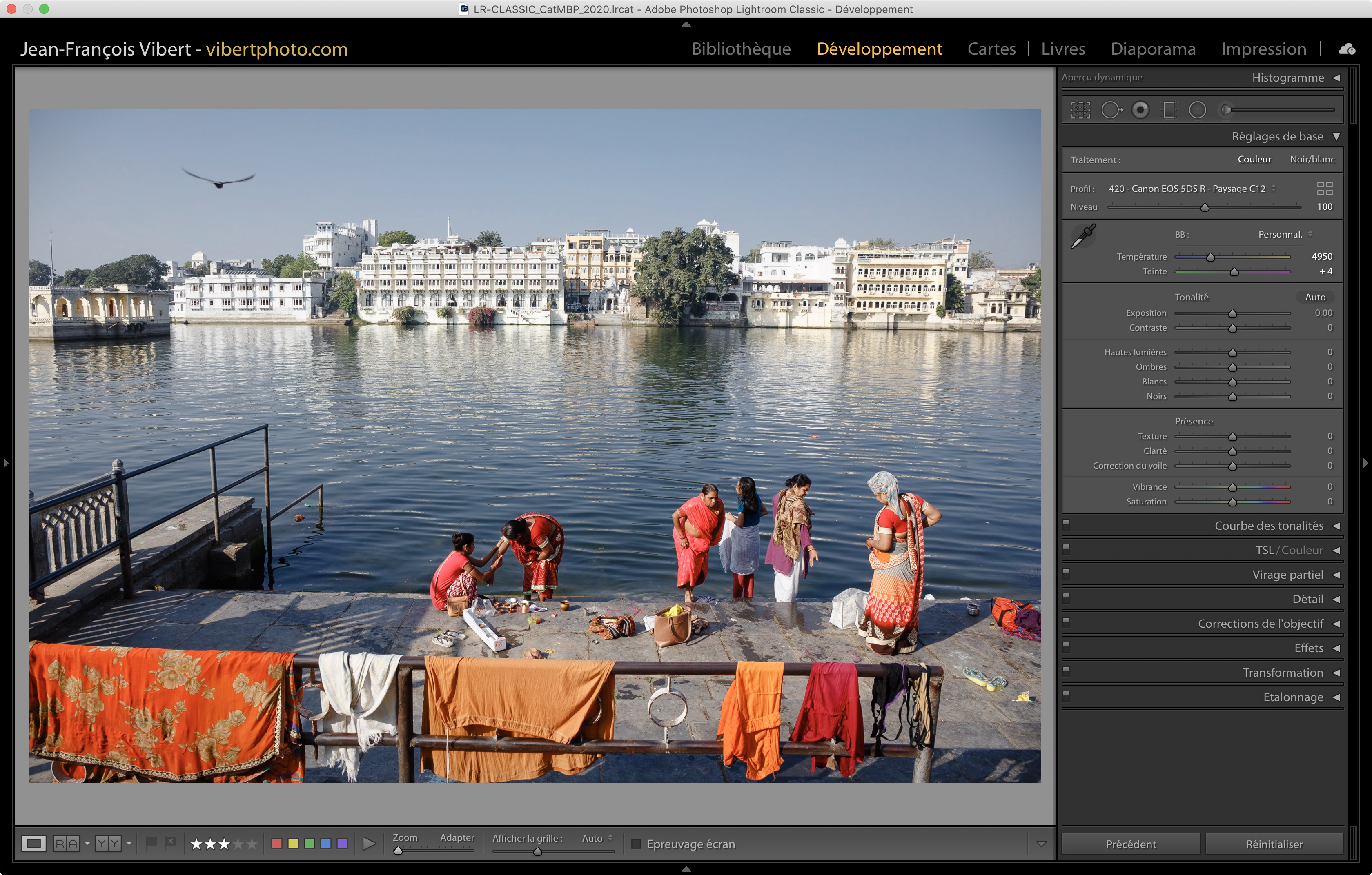Pick the Radial Filter tool
Screen dimensions: 1372x875
1197,110
